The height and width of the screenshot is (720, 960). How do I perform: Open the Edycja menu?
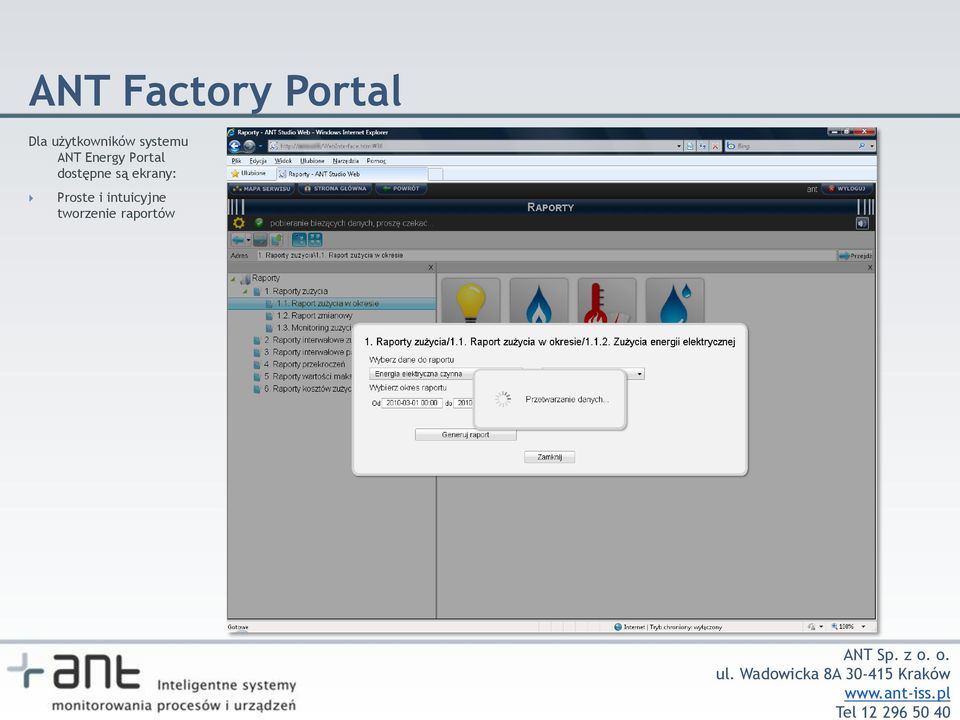pos(258,161)
